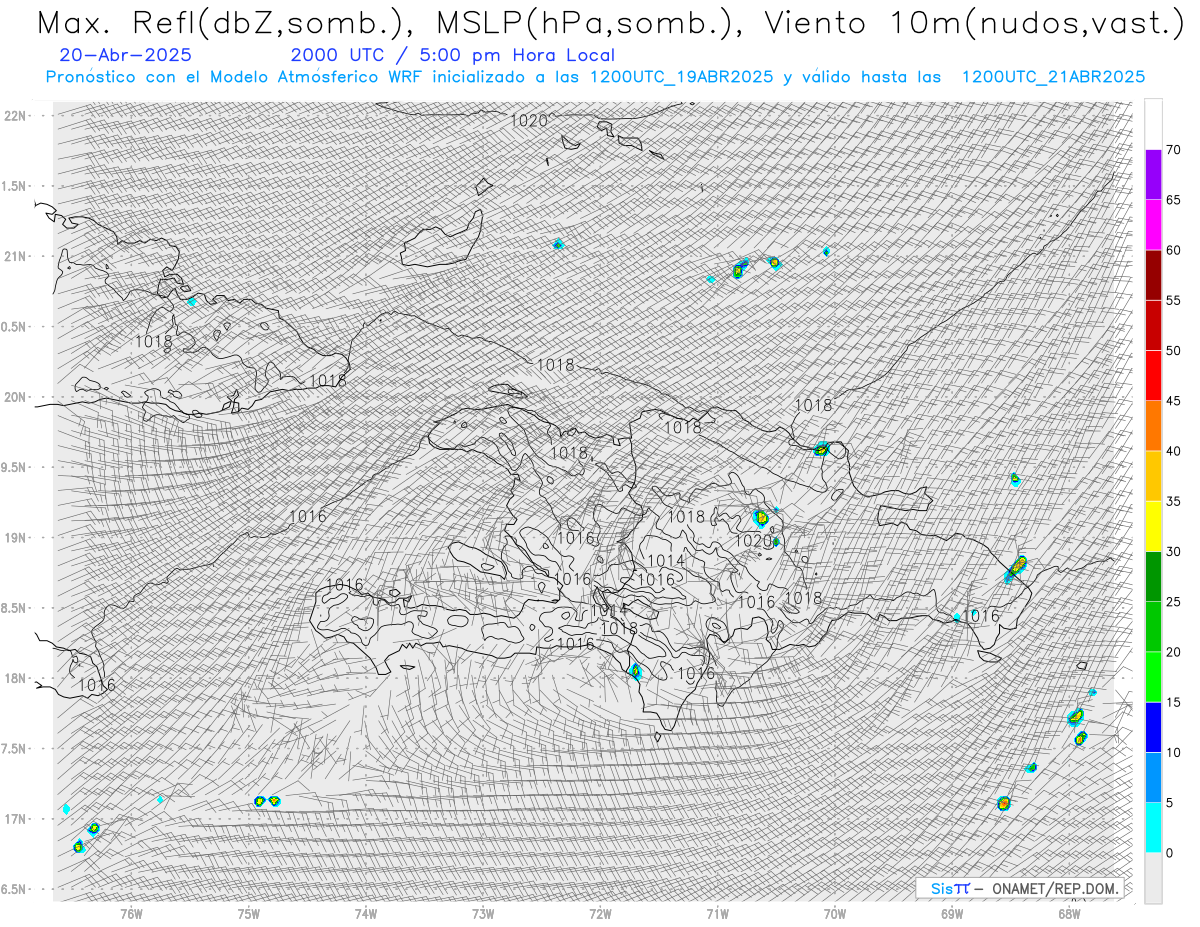The width and height of the screenshot is (1200, 927).
Task: Click the colorbar value label "70"
Action: coord(1173,150)
